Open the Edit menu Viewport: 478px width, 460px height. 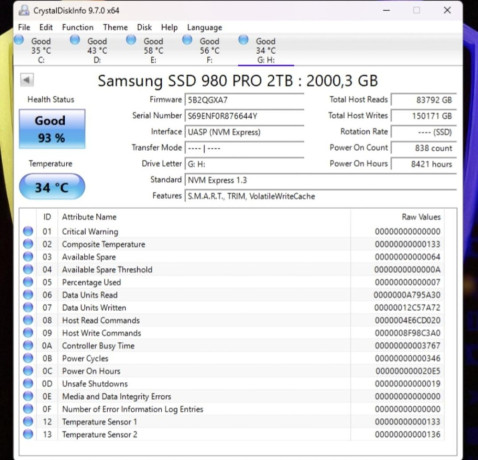[46, 27]
